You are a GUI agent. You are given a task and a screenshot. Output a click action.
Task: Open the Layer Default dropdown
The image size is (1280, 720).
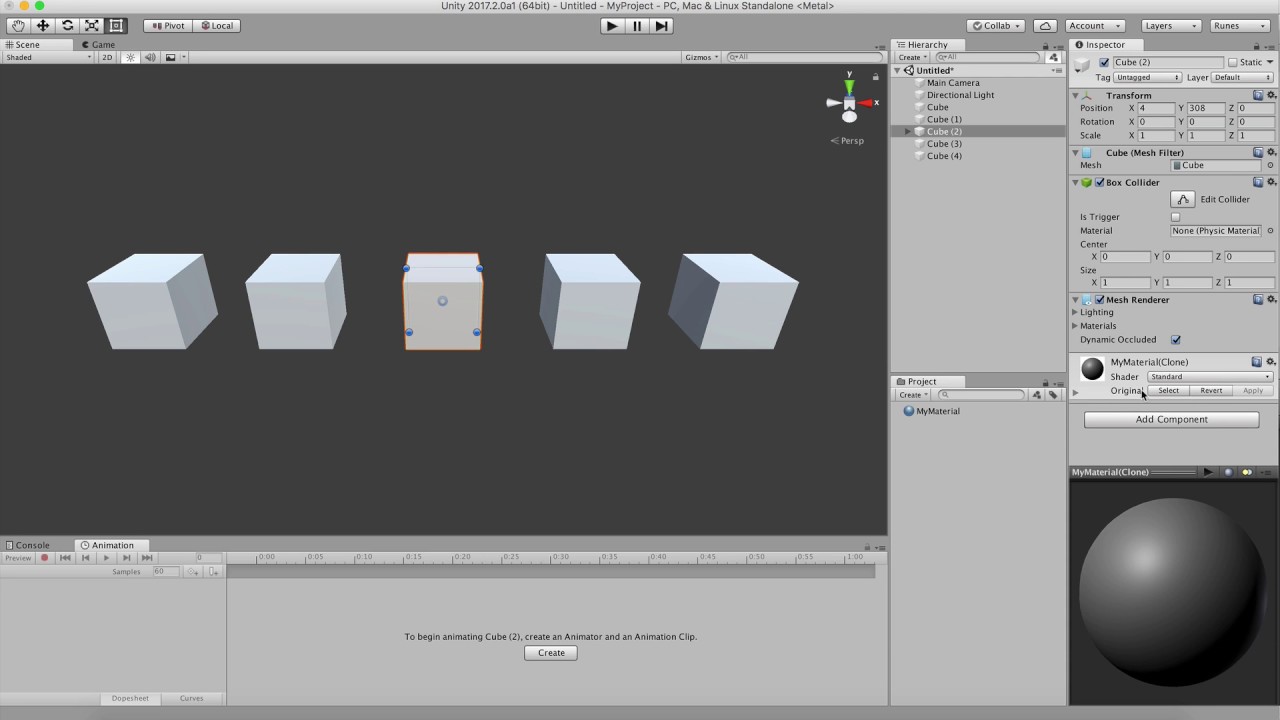coord(1243,78)
